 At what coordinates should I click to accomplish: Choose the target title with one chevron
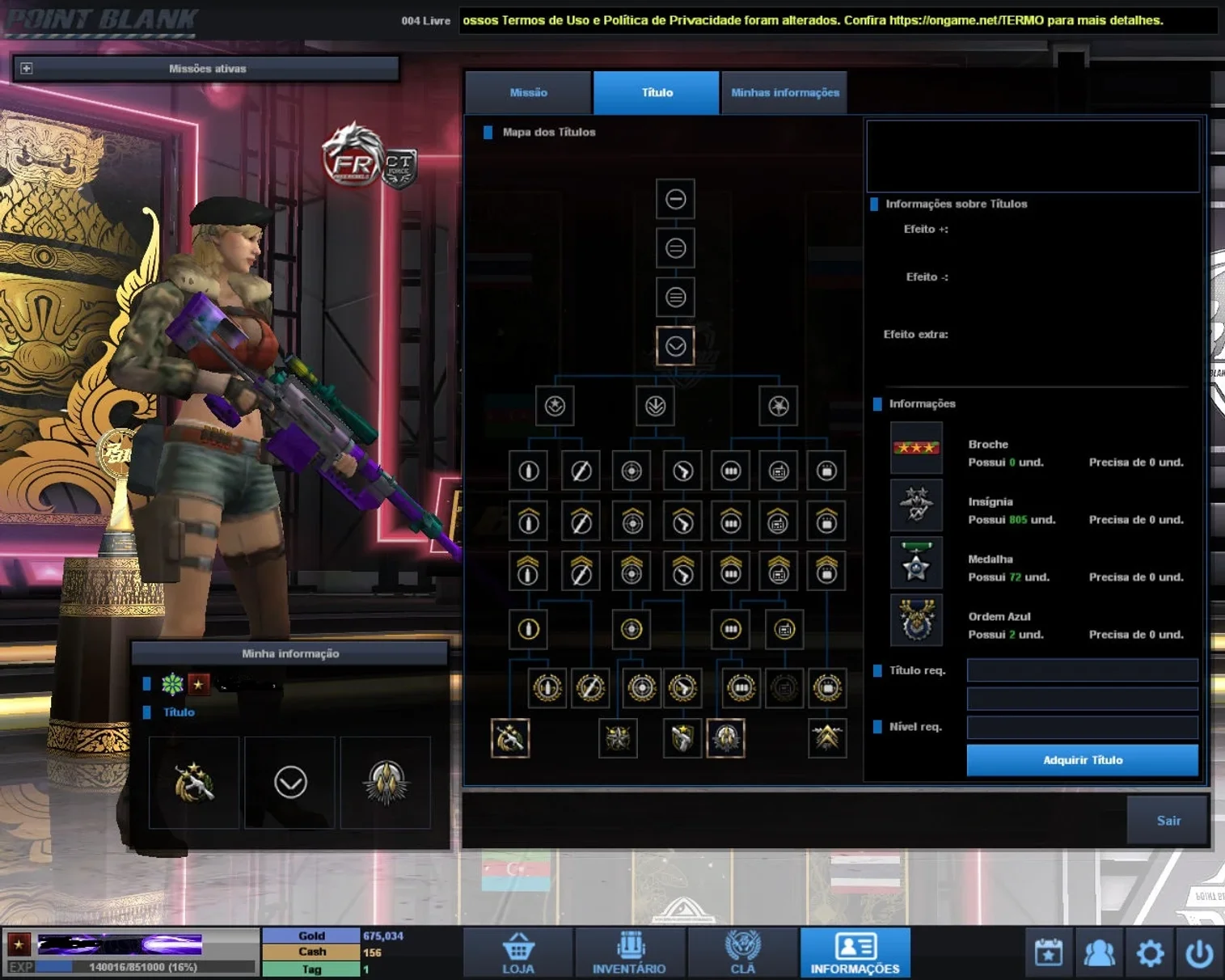coord(632,522)
